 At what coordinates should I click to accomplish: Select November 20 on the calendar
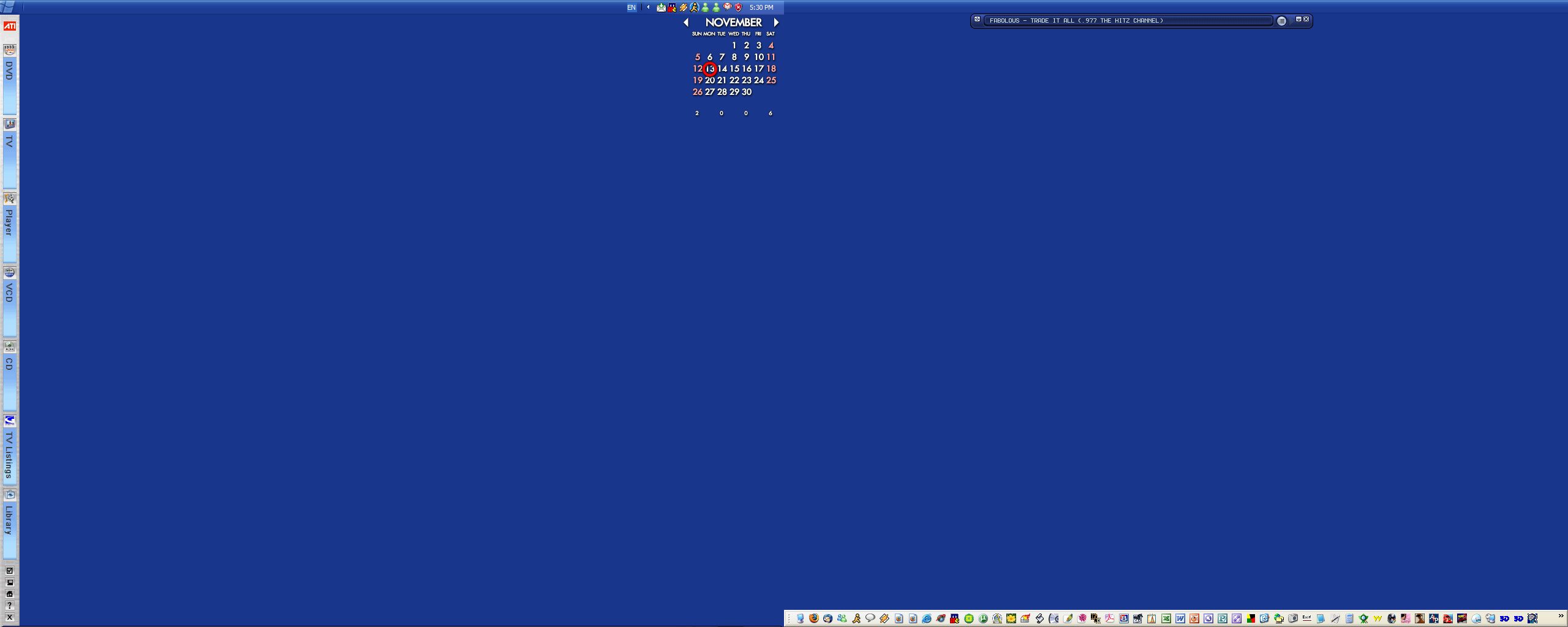pyautogui.click(x=710, y=80)
